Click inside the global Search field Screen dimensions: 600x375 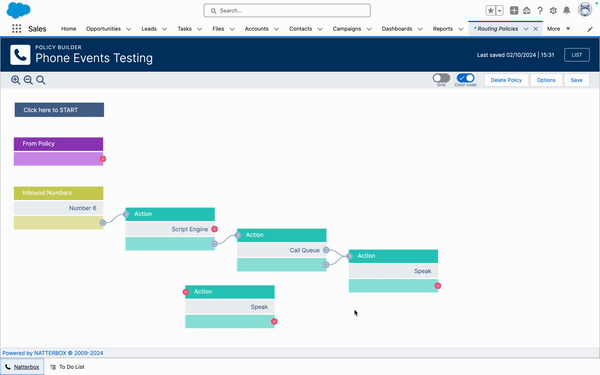(287, 11)
